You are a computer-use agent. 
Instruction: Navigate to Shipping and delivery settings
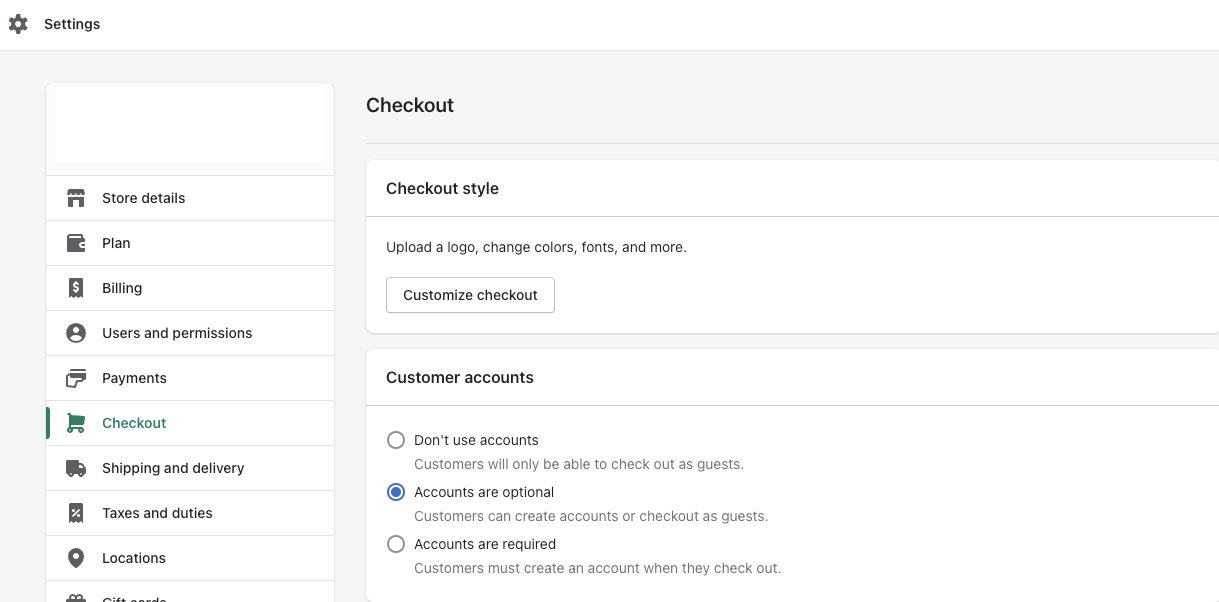pos(172,467)
